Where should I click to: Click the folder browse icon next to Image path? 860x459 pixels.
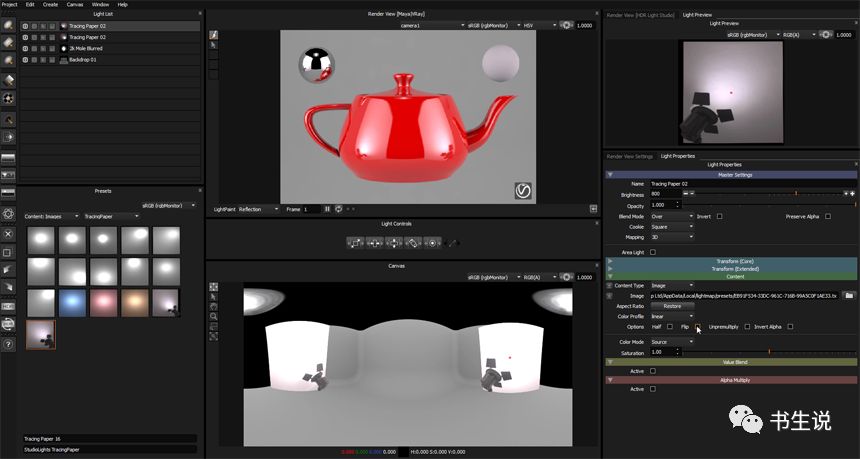tap(849, 296)
